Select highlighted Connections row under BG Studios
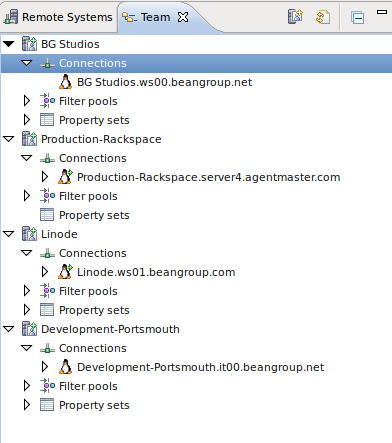The width and height of the screenshot is (392, 443). point(196,63)
